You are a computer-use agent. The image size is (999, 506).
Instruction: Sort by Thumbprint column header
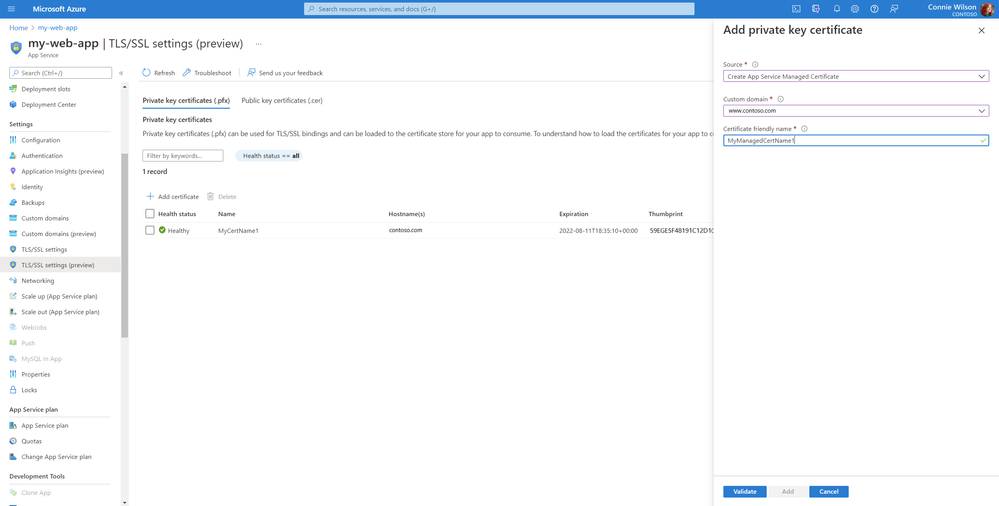point(666,214)
